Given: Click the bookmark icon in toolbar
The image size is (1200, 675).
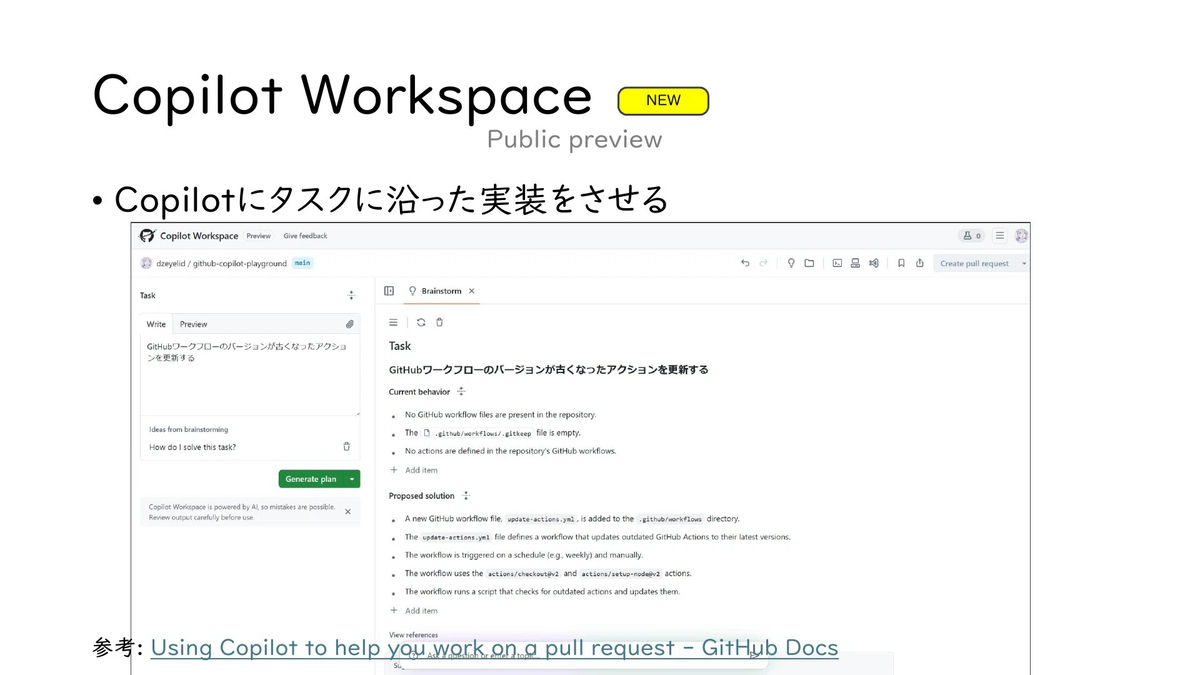Looking at the screenshot, I should pyautogui.click(x=901, y=263).
